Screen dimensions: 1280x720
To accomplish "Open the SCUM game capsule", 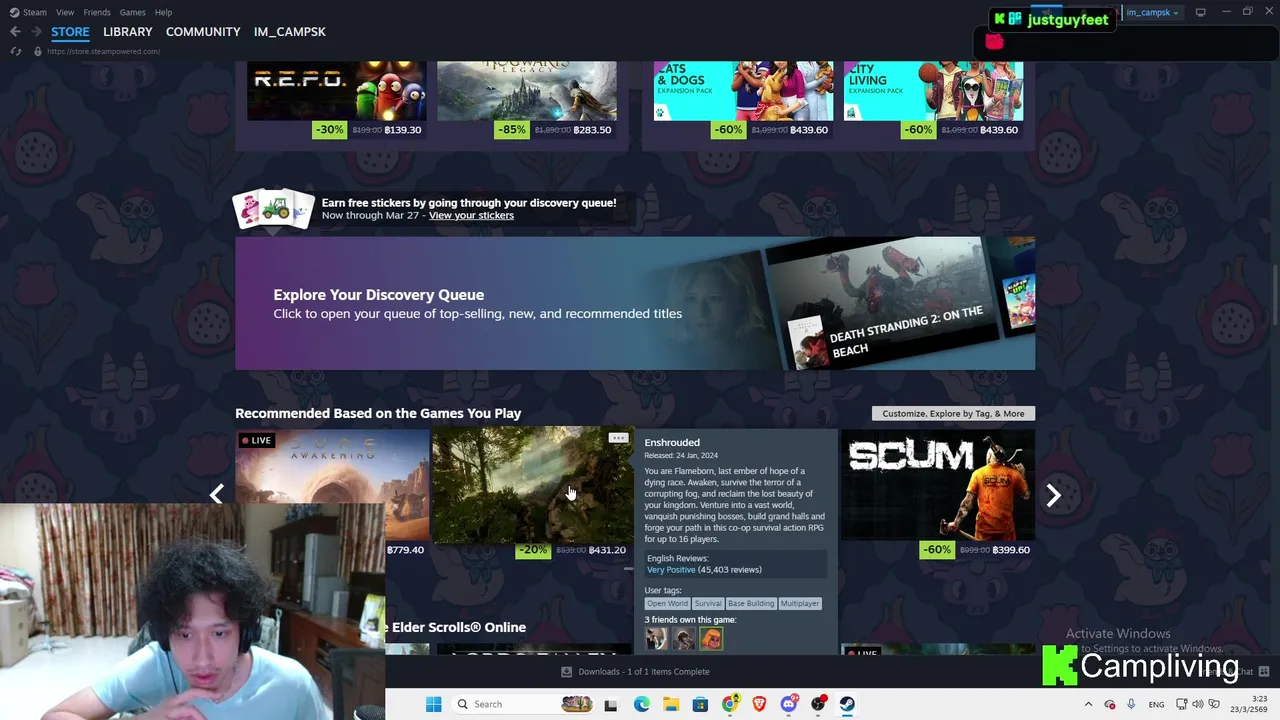I will click(x=937, y=485).
